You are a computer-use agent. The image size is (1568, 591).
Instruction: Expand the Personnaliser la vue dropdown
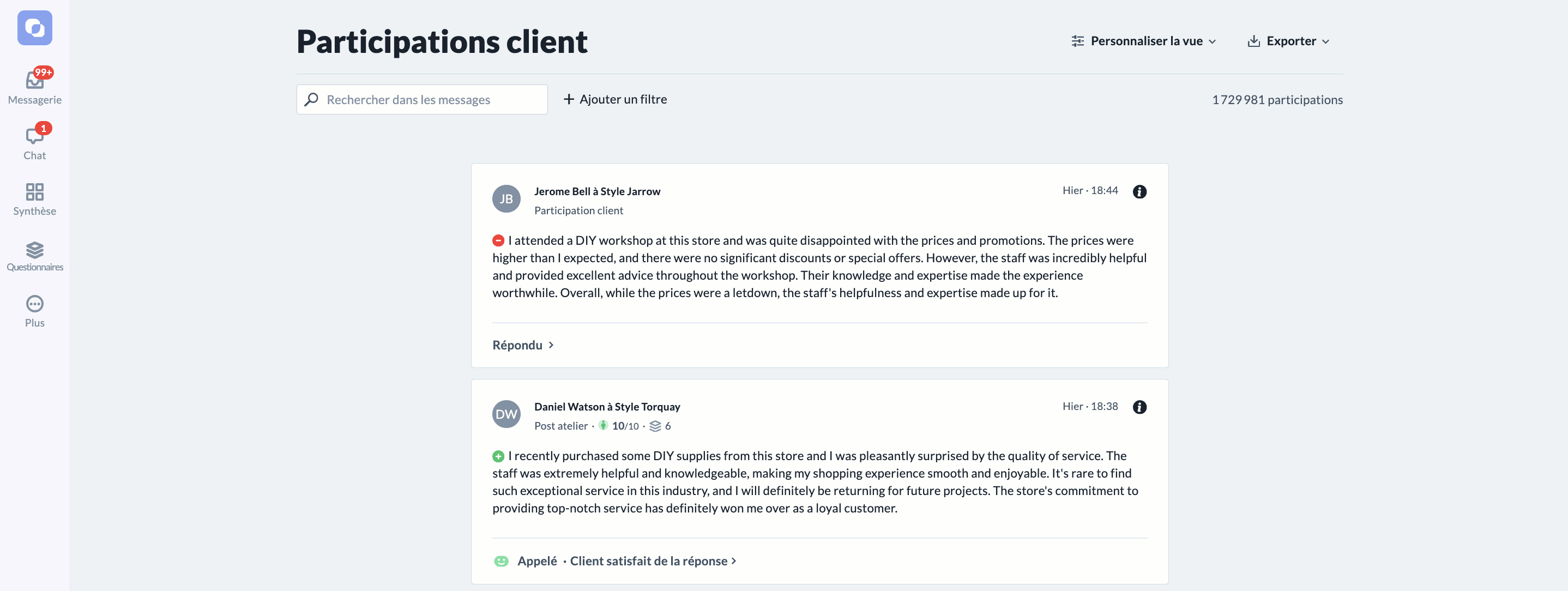[1144, 41]
